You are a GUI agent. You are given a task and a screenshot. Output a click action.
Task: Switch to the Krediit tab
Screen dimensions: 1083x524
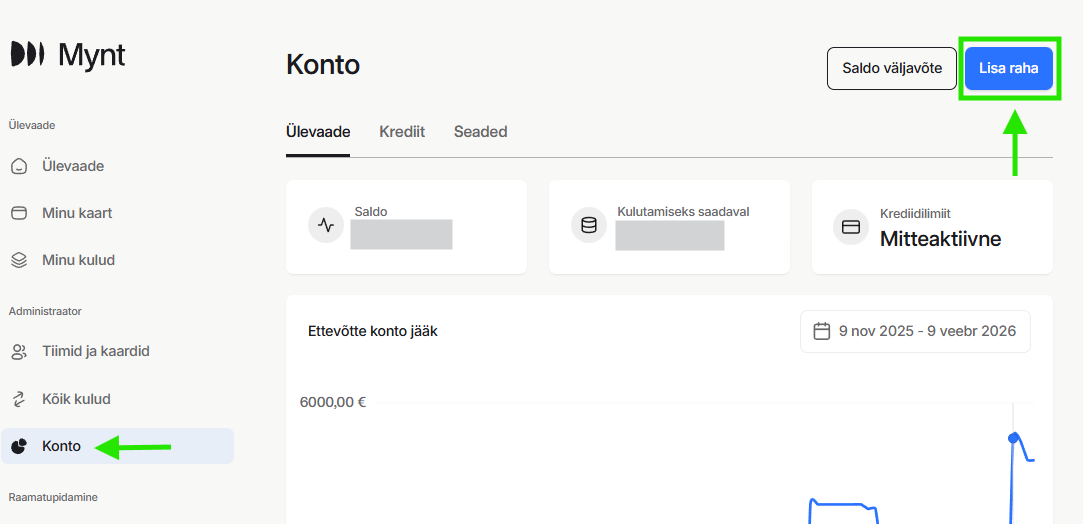click(402, 132)
